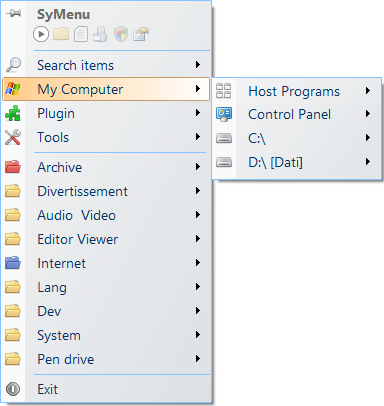Expand the Editor Viewer submenu arrow

(198, 239)
